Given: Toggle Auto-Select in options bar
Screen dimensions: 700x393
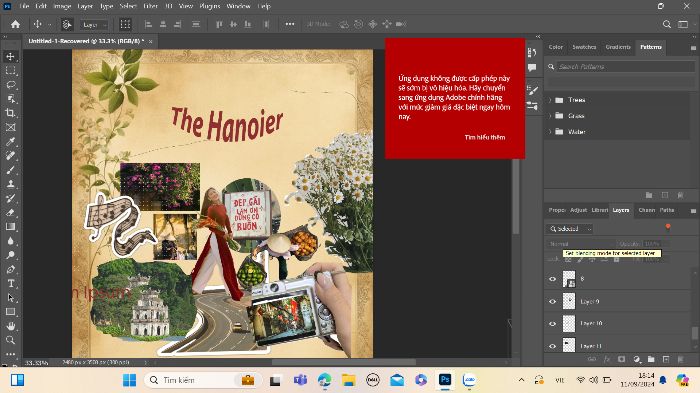Looking at the screenshot, I should tap(67, 24).
